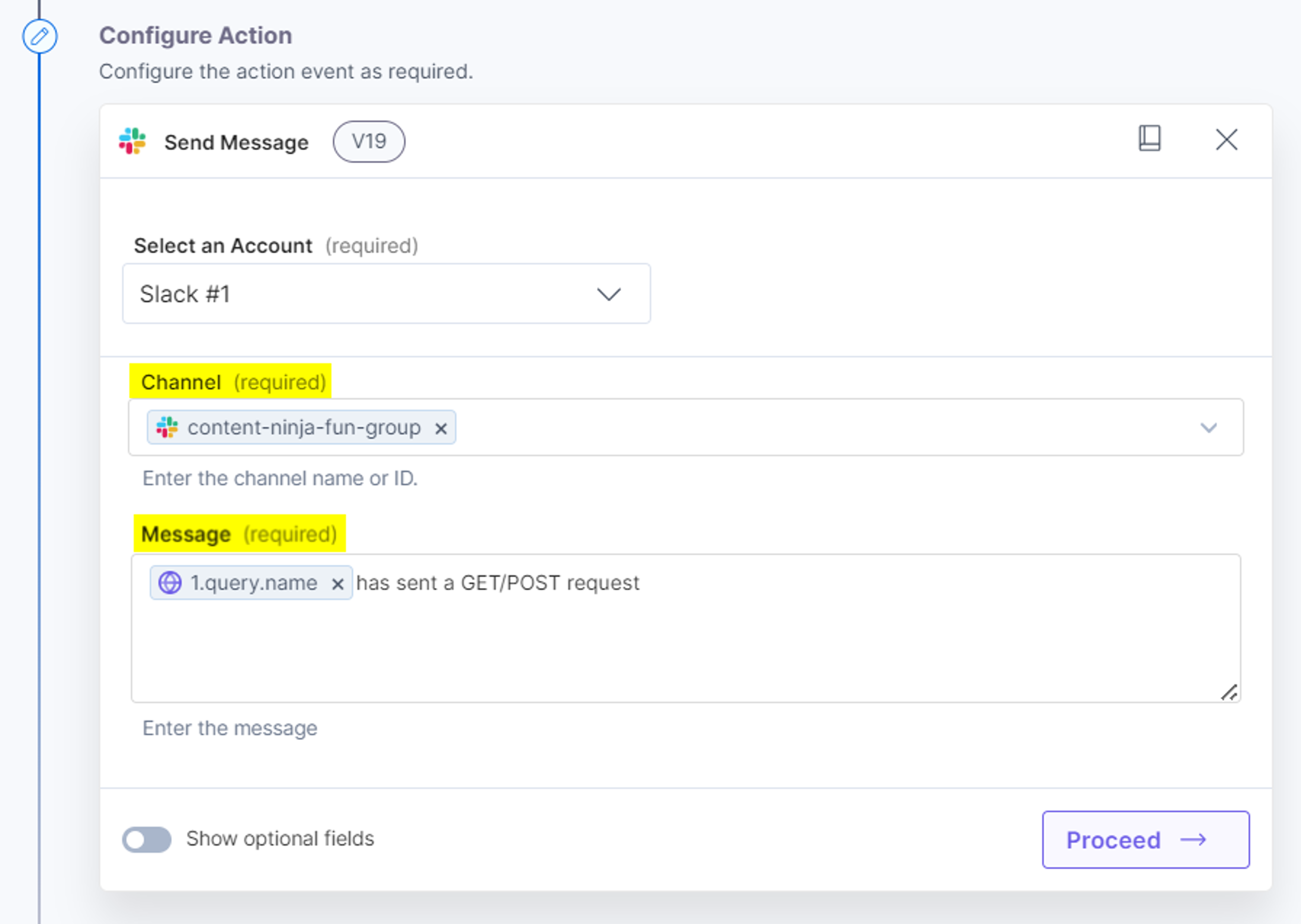The image size is (1301, 924).
Task: Click the 1.query.name variable chip
Action: click(251, 583)
